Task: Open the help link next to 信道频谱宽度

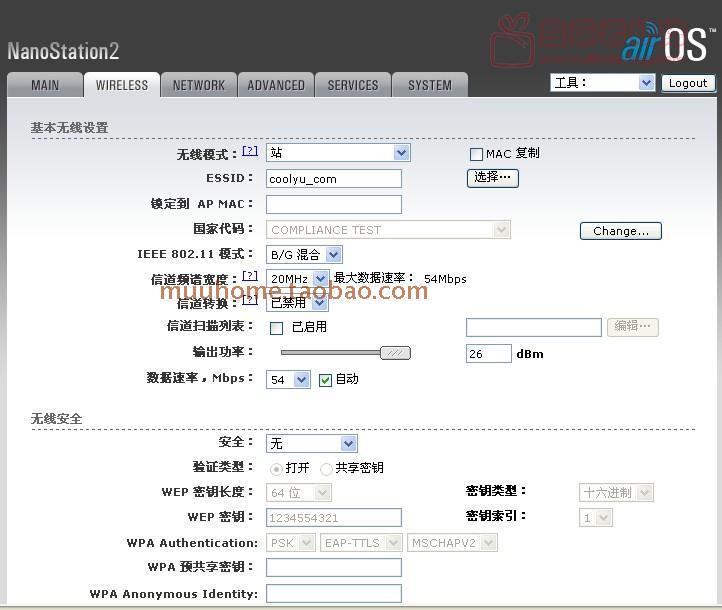Action: click(x=250, y=276)
